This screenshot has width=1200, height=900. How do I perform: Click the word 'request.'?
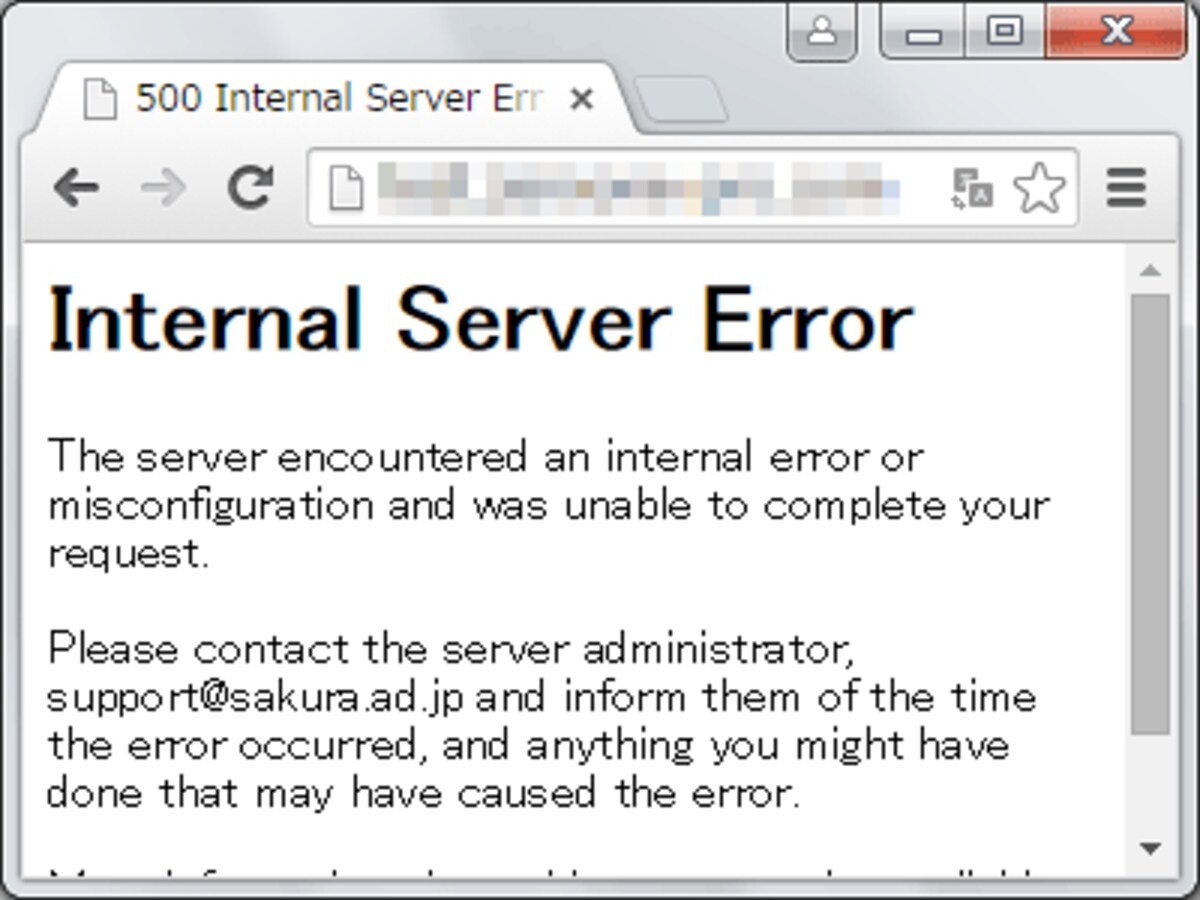coord(128,555)
